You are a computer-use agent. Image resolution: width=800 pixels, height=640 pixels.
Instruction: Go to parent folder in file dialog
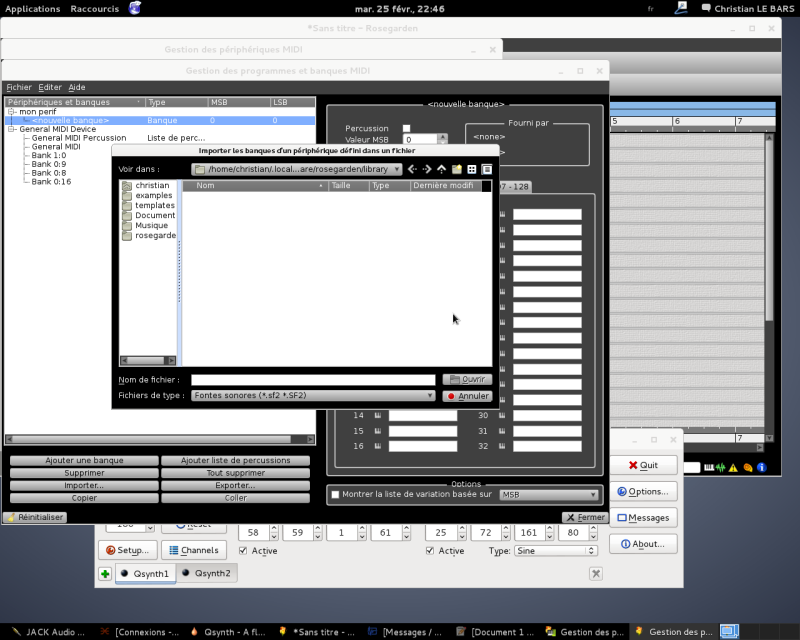click(x=441, y=169)
